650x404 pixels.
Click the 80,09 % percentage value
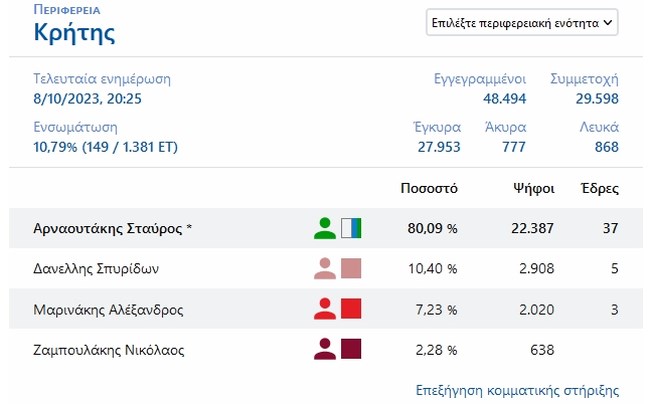point(432,228)
